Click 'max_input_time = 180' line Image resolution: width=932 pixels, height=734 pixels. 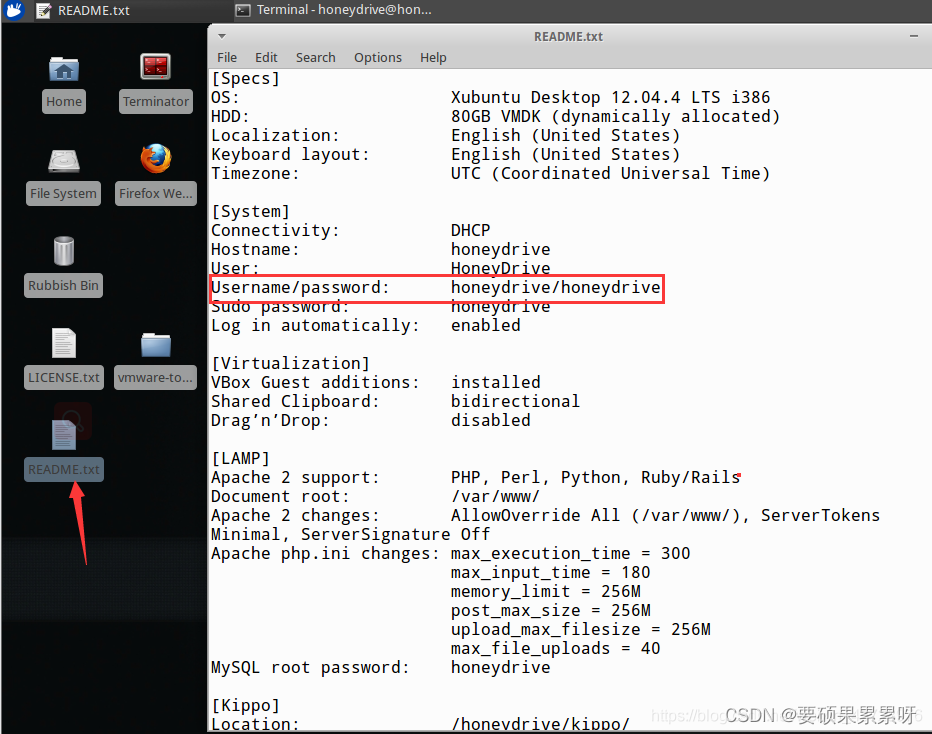tap(550, 573)
